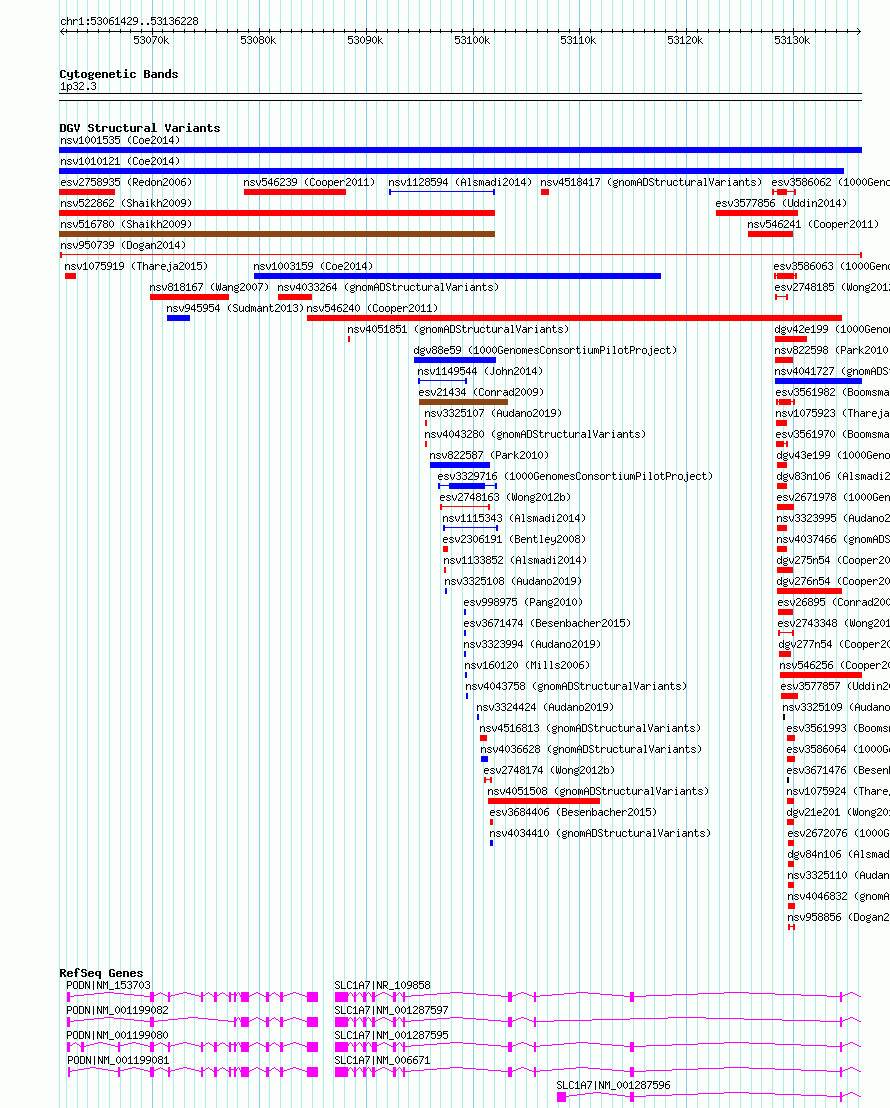Select the 1p32.3 cytogenetic band label
Screen dimensions: 890x1108
(78, 87)
